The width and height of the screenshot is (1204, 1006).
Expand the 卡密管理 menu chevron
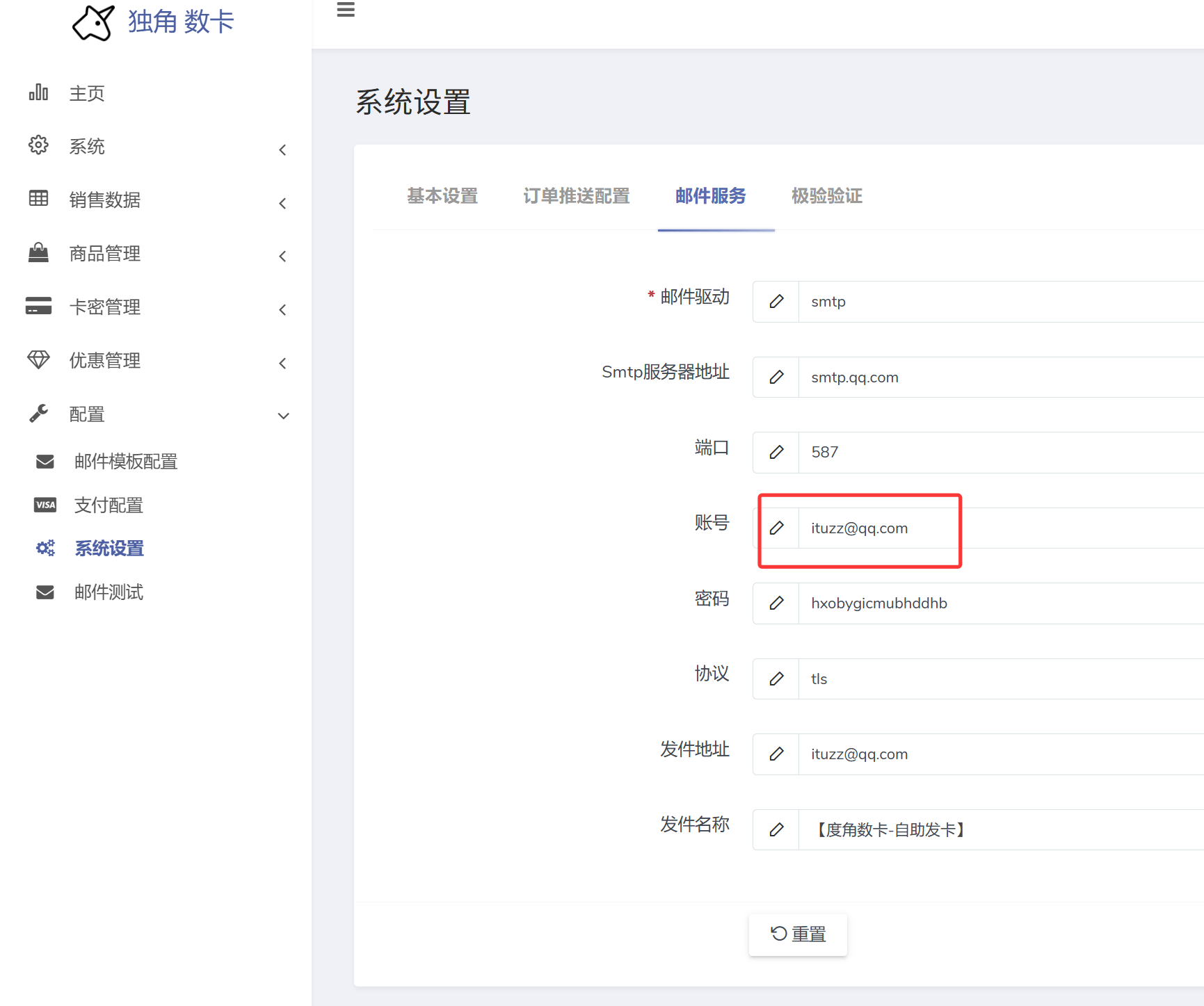pyautogui.click(x=282, y=309)
